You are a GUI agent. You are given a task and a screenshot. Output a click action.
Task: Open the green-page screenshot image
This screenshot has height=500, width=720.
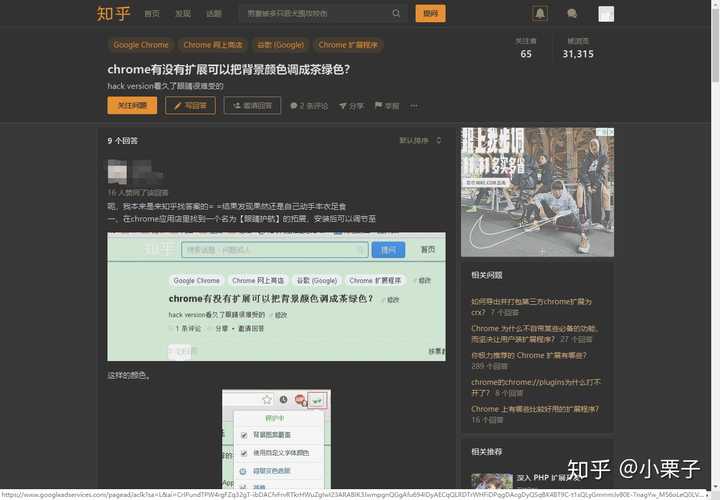point(276,297)
